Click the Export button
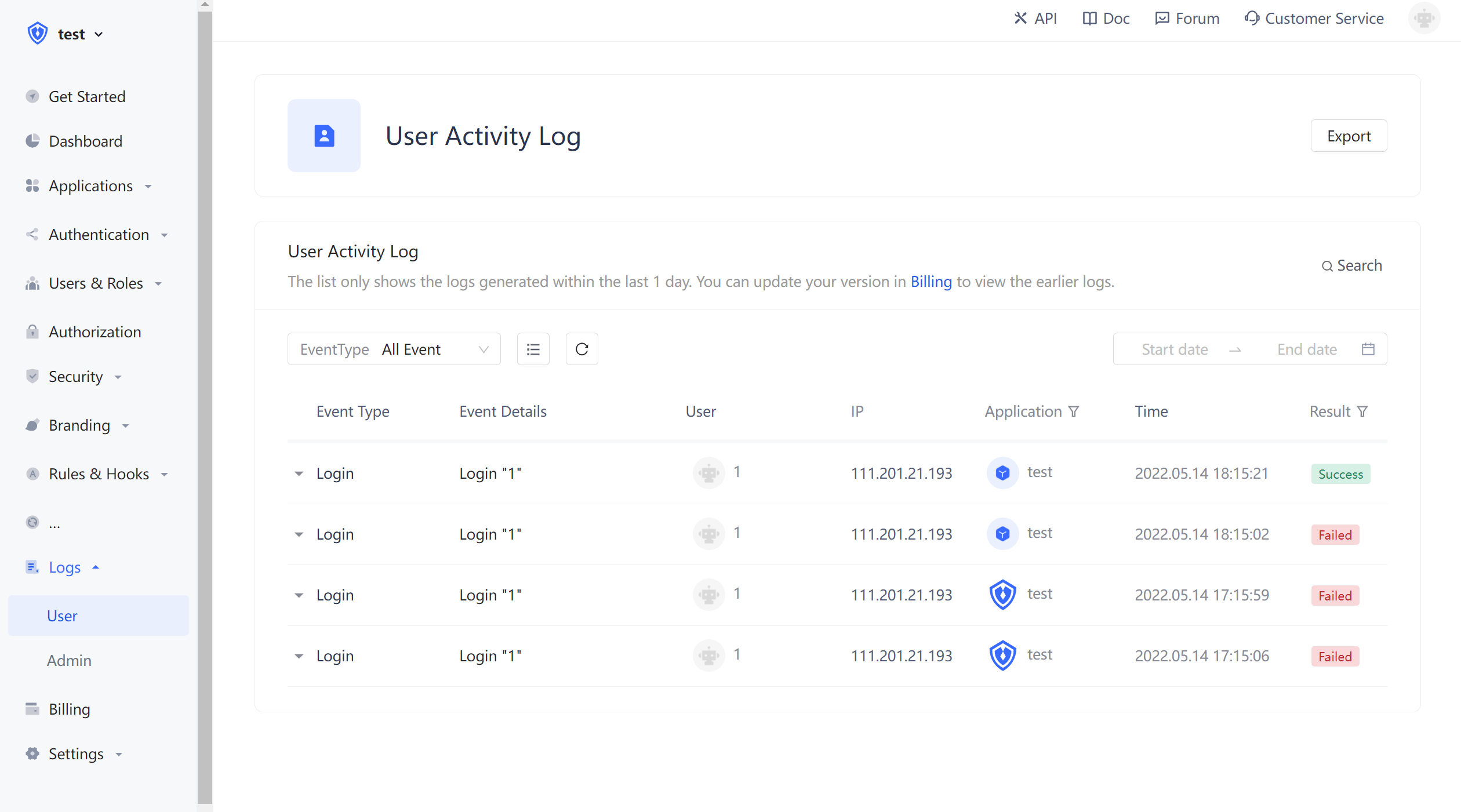Viewport: 1461px width, 812px height. point(1349,136)
